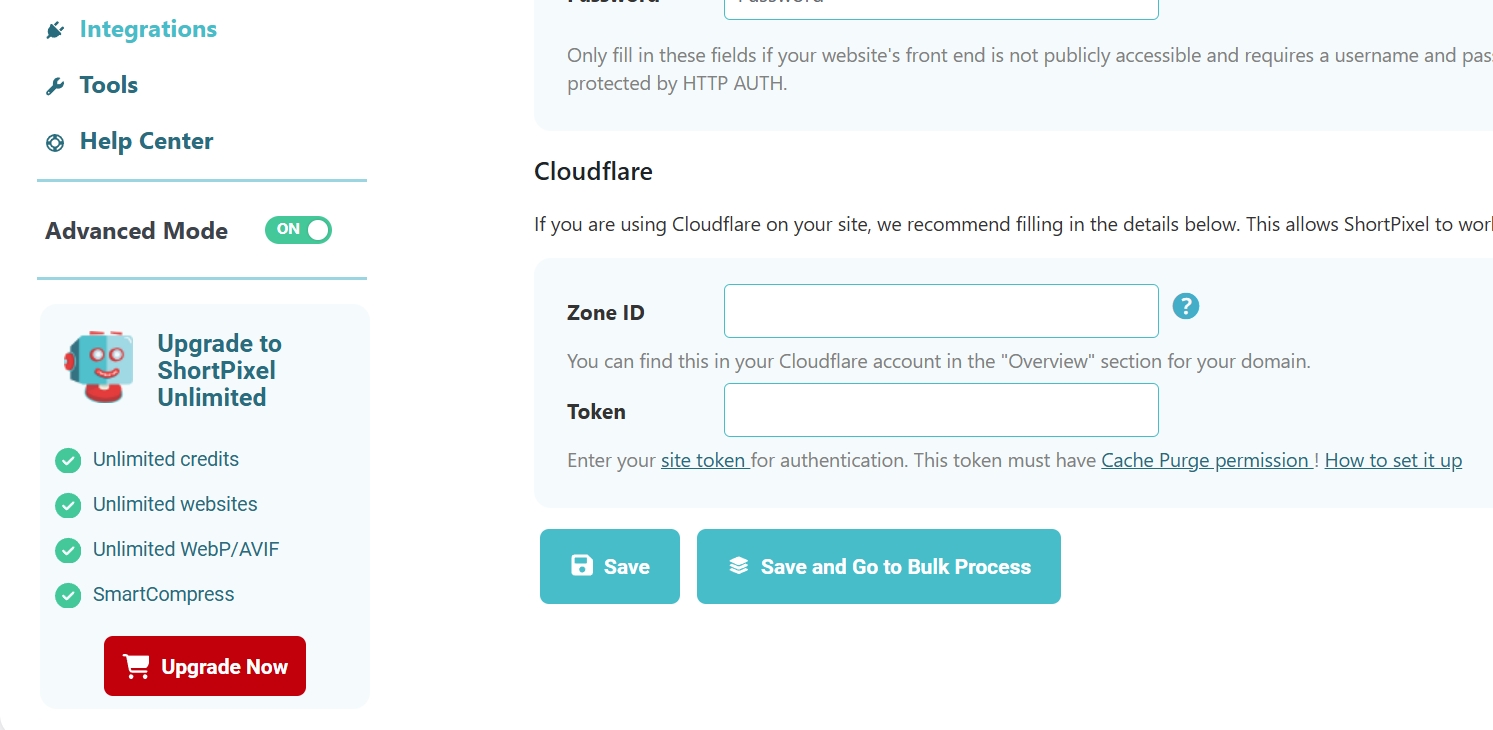1493x730 pixels.
Task: Click the layers icon on Save and Go button
Action: click(737, 565)
